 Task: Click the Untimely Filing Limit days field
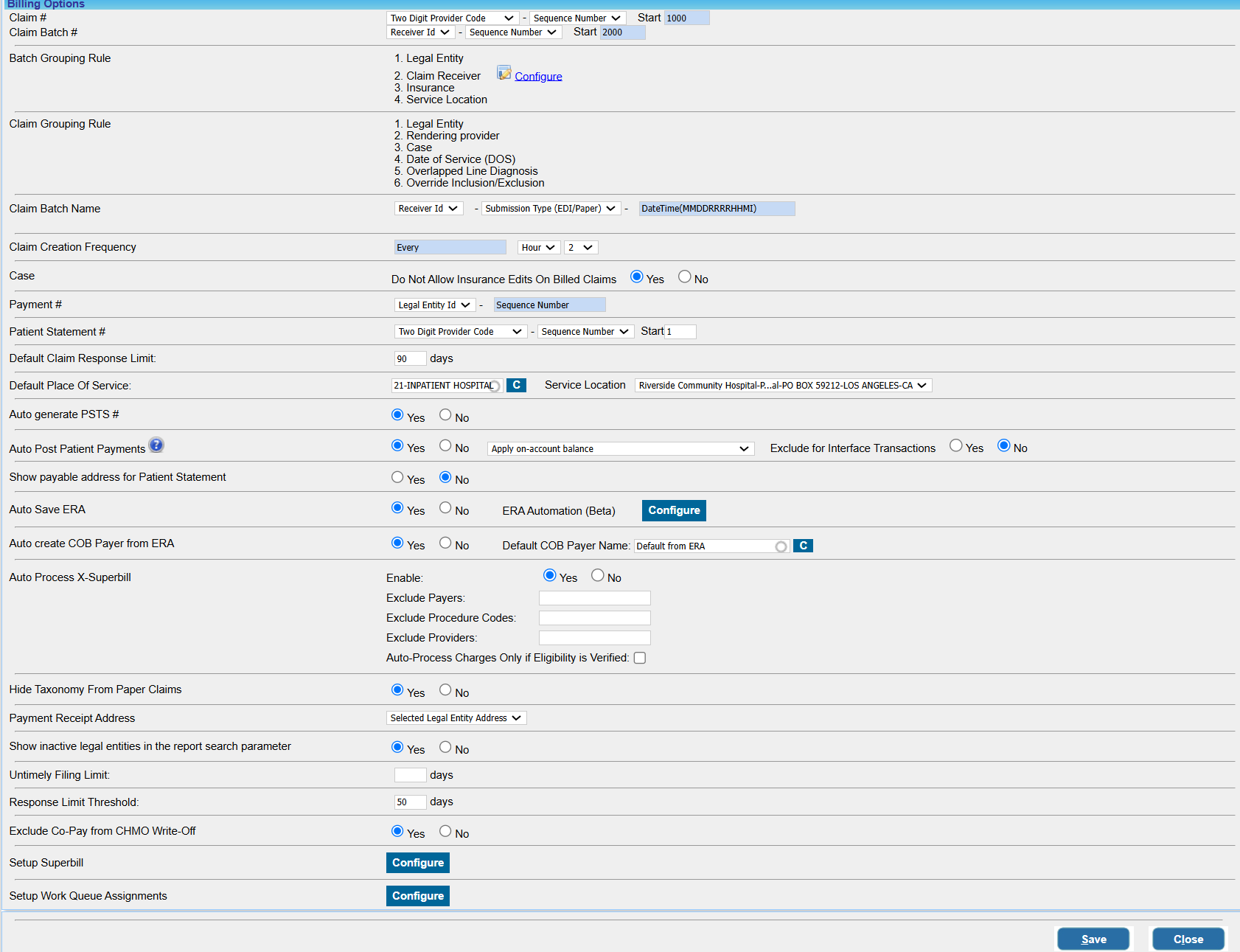410,775
